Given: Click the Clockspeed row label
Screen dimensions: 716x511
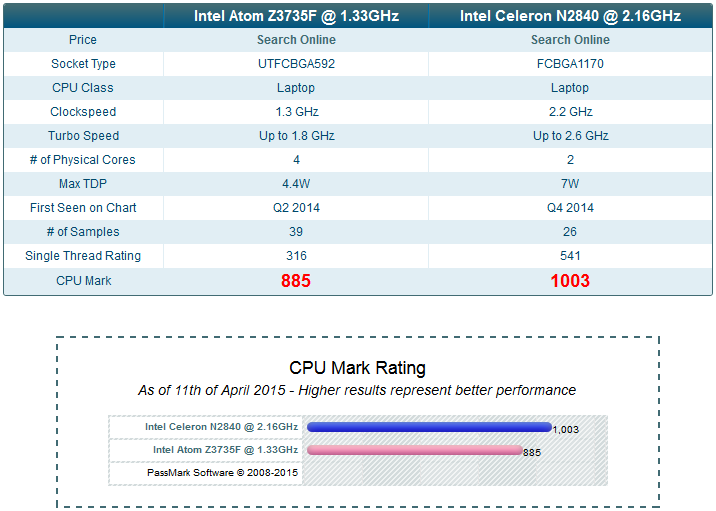Looking at the screenshot, I should (x=83, y=112).
